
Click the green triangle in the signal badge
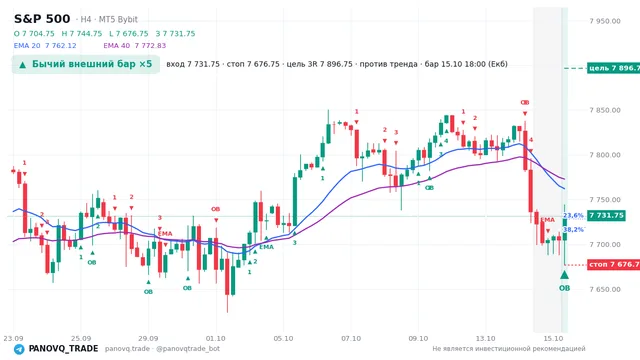(x=22, y=64)
